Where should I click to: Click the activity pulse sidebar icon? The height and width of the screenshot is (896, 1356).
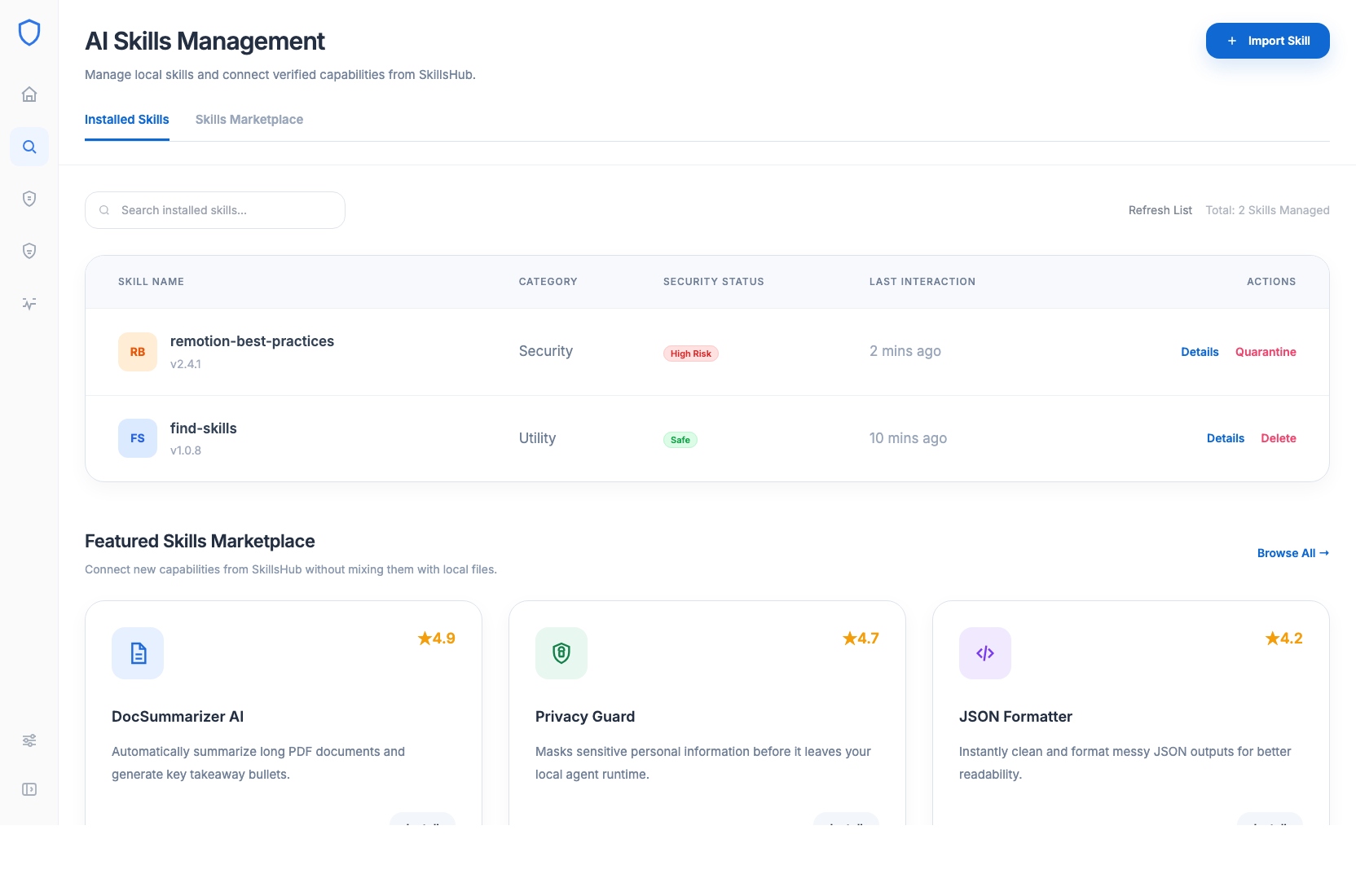coord(29,304)
